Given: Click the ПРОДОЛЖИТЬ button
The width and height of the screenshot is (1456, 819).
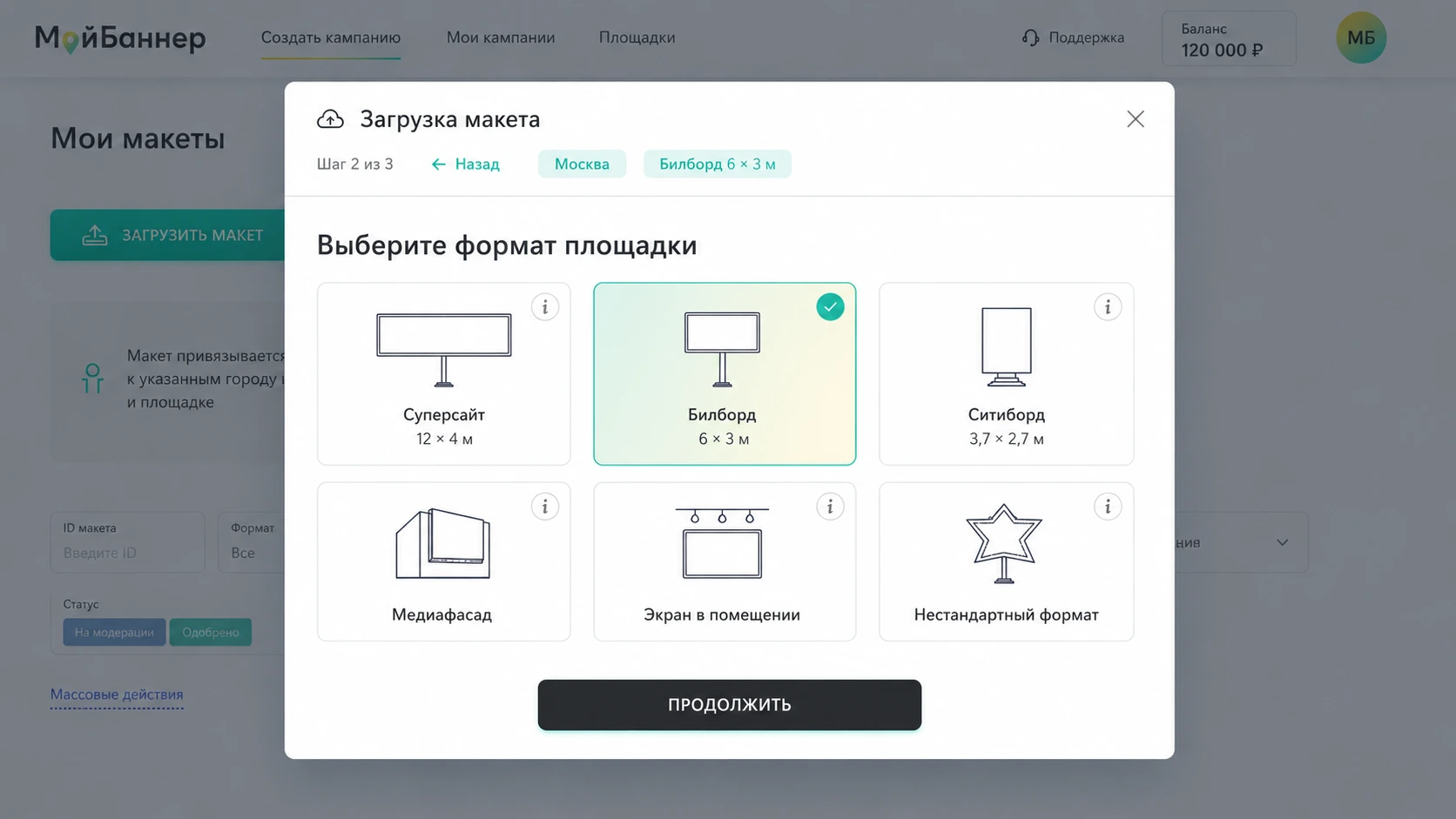Looking at the screenshot, I should click(x=730, y=705).
